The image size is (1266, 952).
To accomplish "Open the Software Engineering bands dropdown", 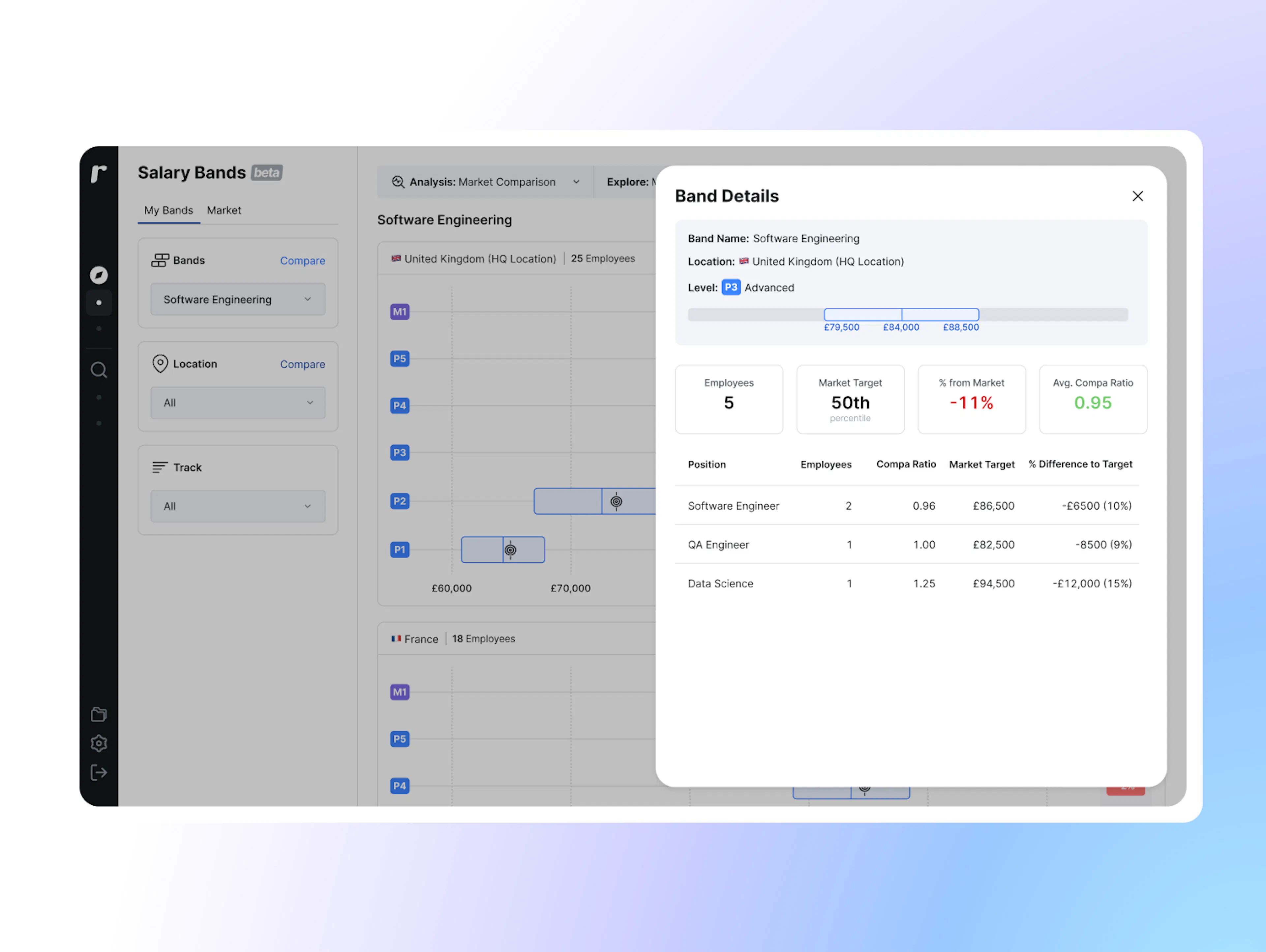I will (238, 299).
